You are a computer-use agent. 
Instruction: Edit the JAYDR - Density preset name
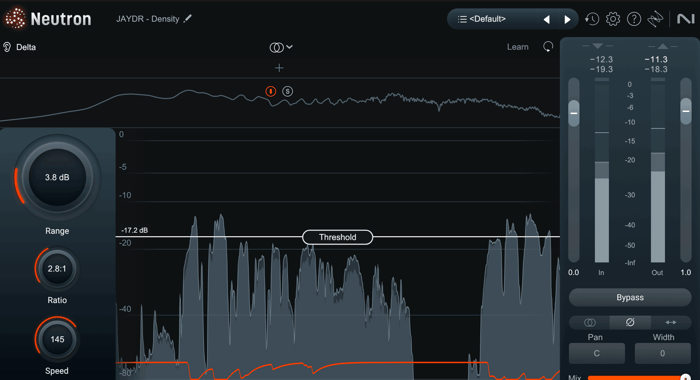tap(188, 18)
